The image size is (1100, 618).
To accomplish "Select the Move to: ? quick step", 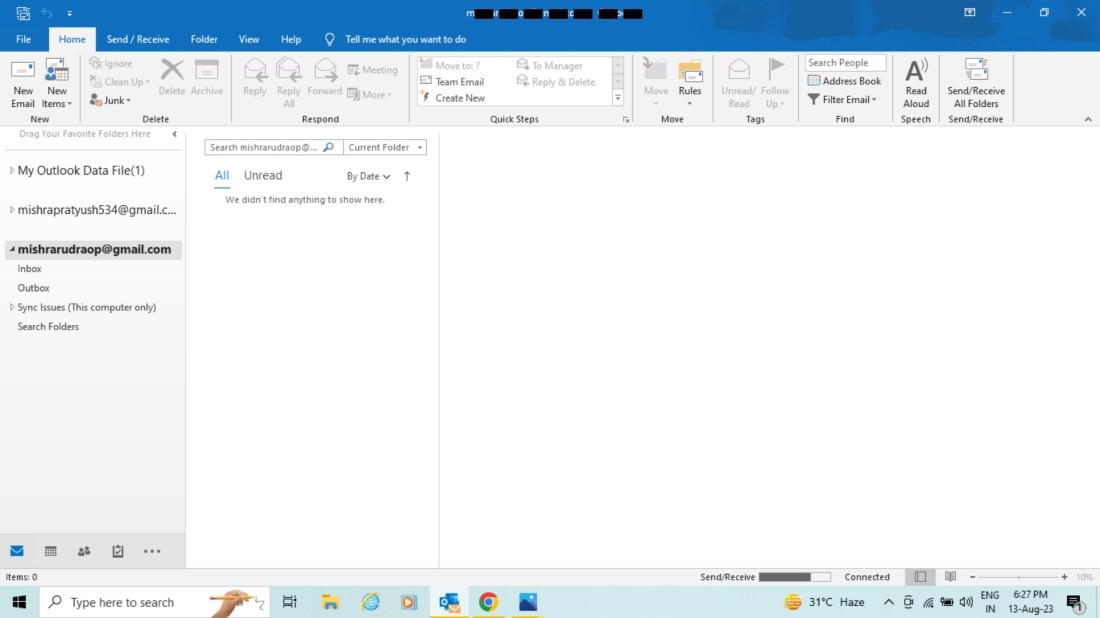I will (450, 65).
